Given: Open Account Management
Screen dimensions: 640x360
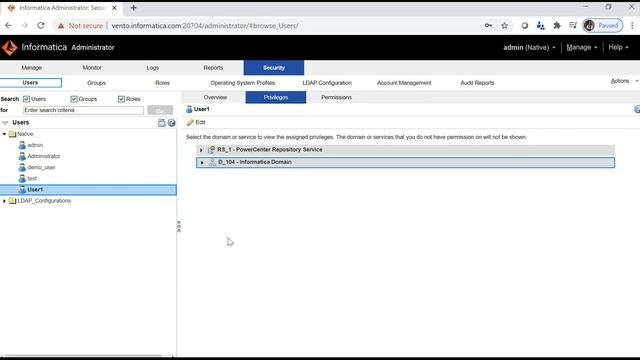Looking at the screenshot, I should (404, 83).
